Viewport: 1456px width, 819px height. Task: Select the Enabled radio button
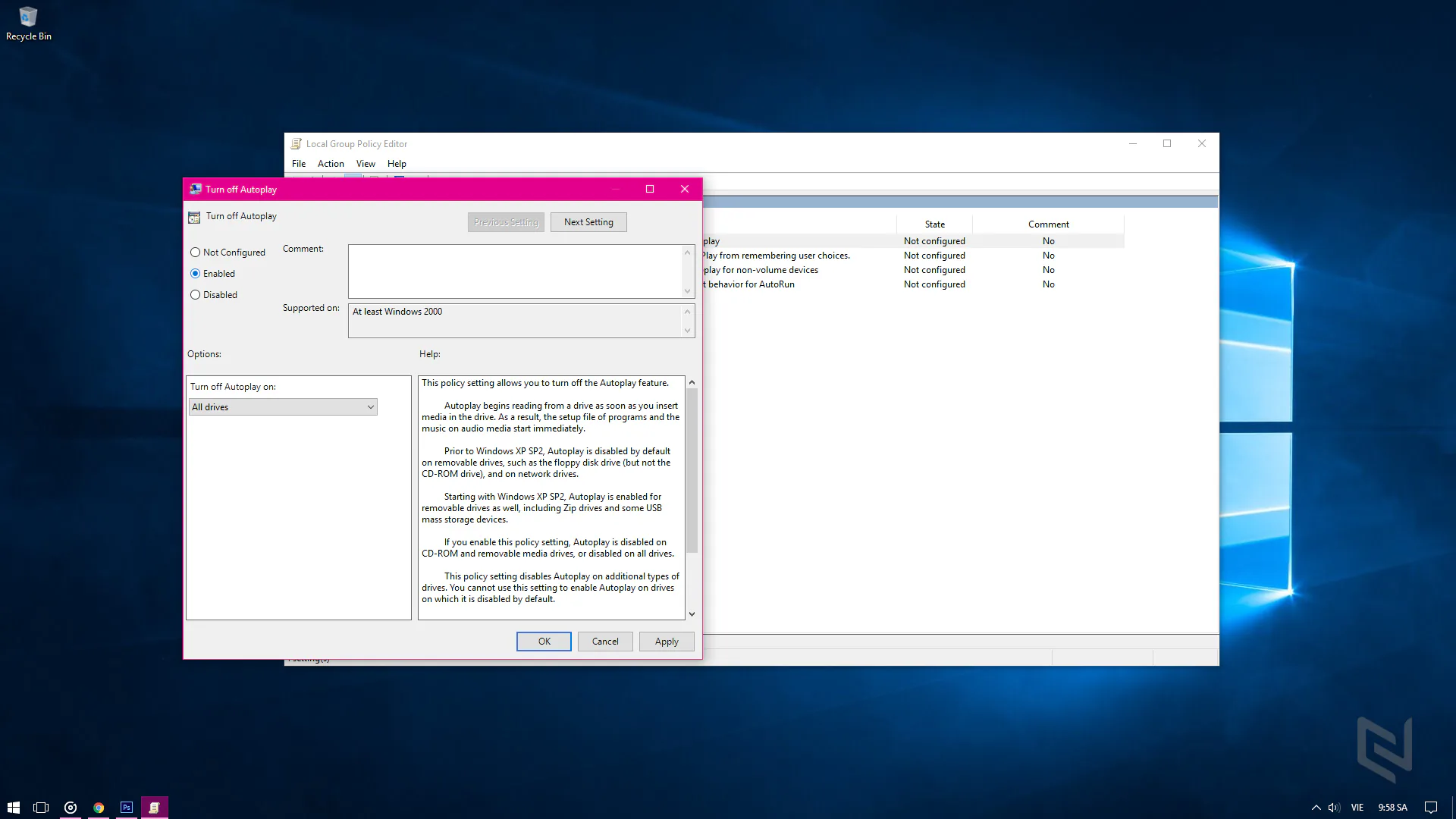tap(196, 274)
